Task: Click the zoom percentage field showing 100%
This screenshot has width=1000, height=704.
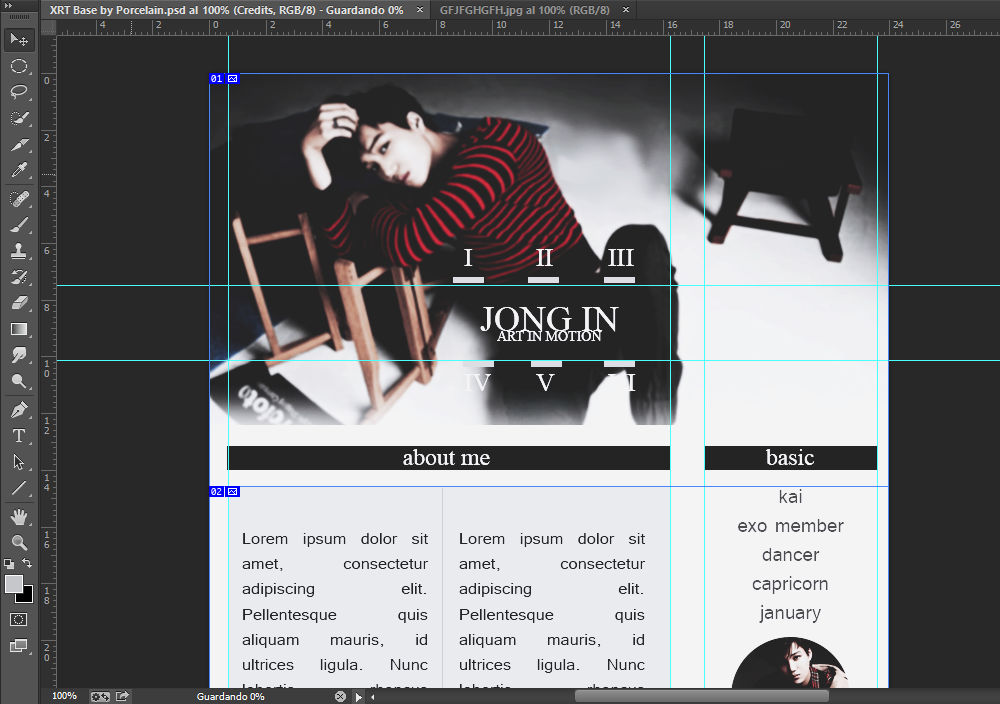Action: [x=64, y=696]
